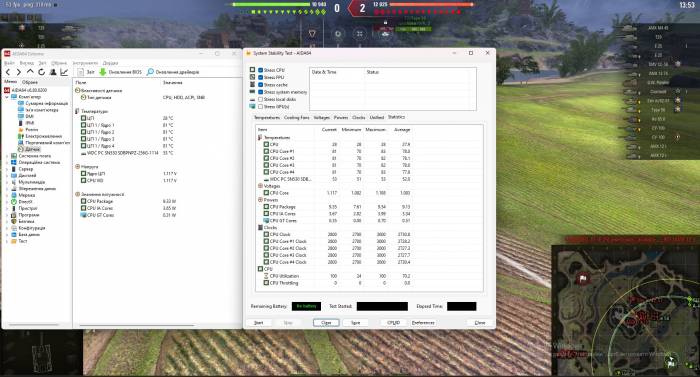
Task: Click the Back arrow in AIDA64 toolbar
Action: tap(8, 72)
